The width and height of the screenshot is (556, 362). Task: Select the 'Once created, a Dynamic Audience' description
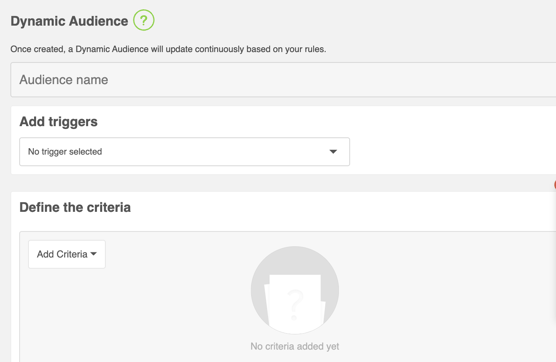(x=168, y=49)
